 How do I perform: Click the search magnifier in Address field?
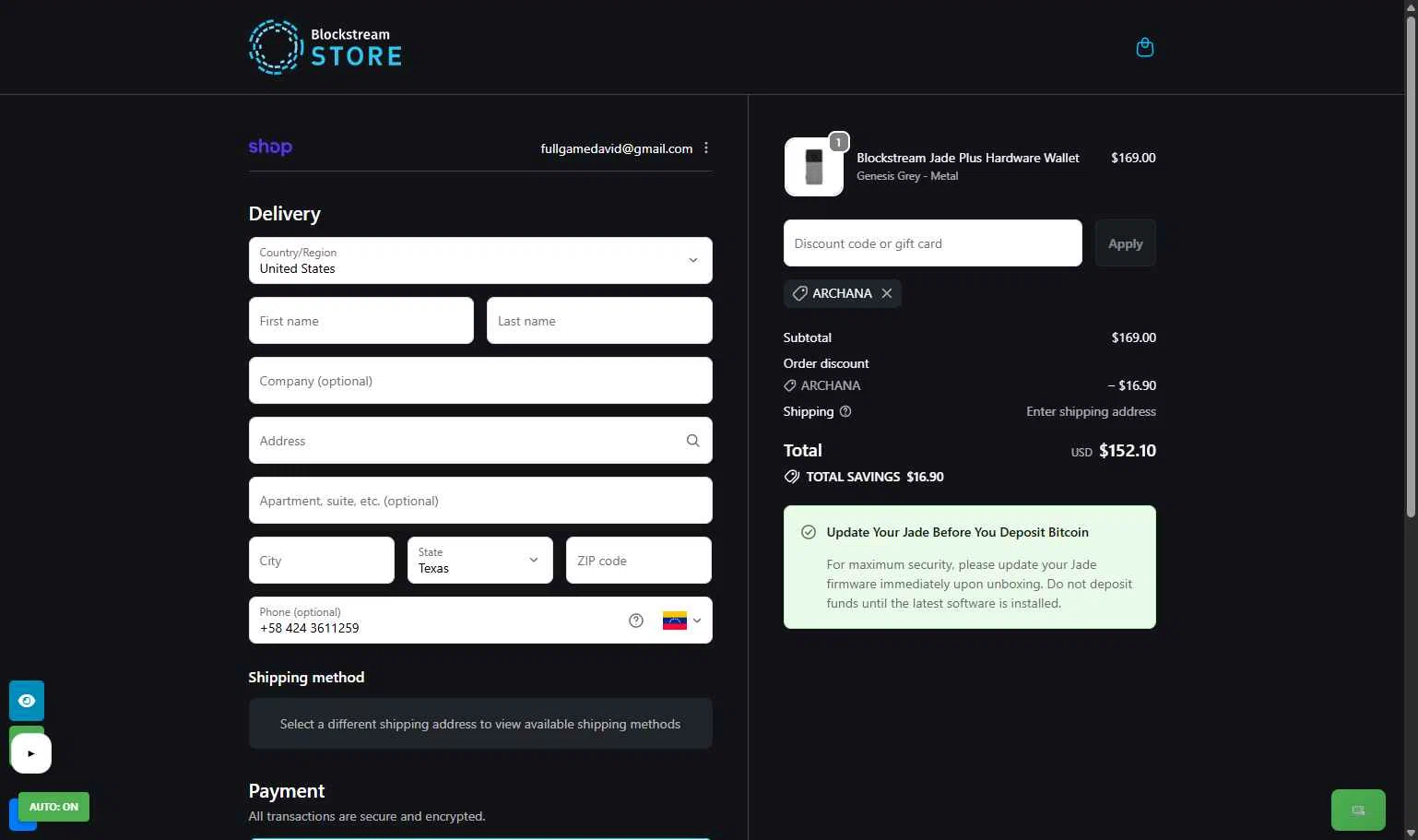[692, 441]
